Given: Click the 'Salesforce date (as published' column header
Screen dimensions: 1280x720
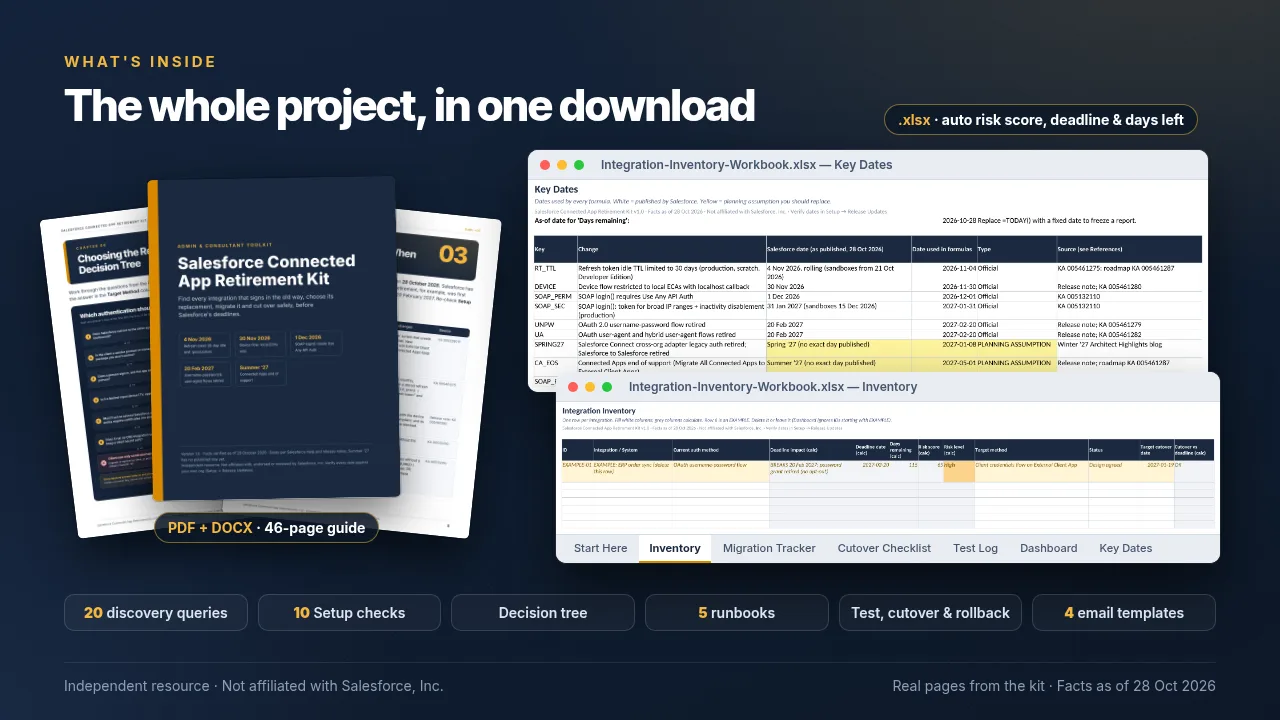Looking at the screenshot, I should coord(838,249).
